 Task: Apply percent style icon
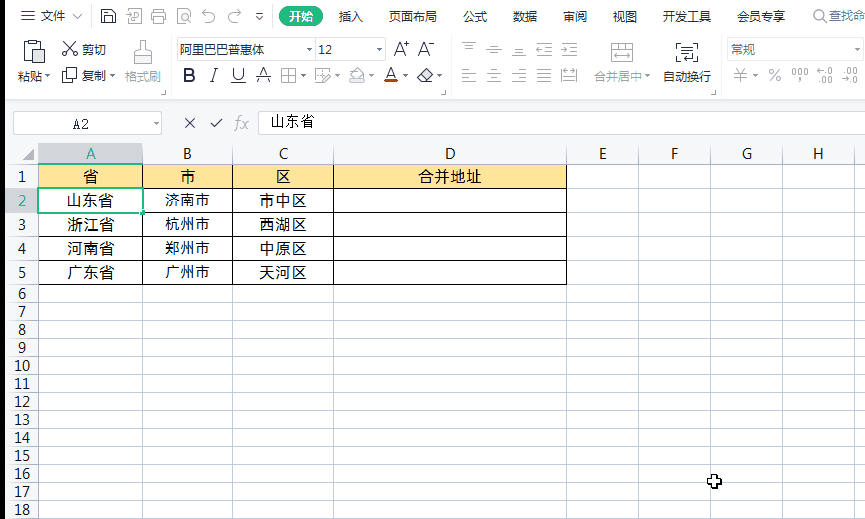coord(775,75)
